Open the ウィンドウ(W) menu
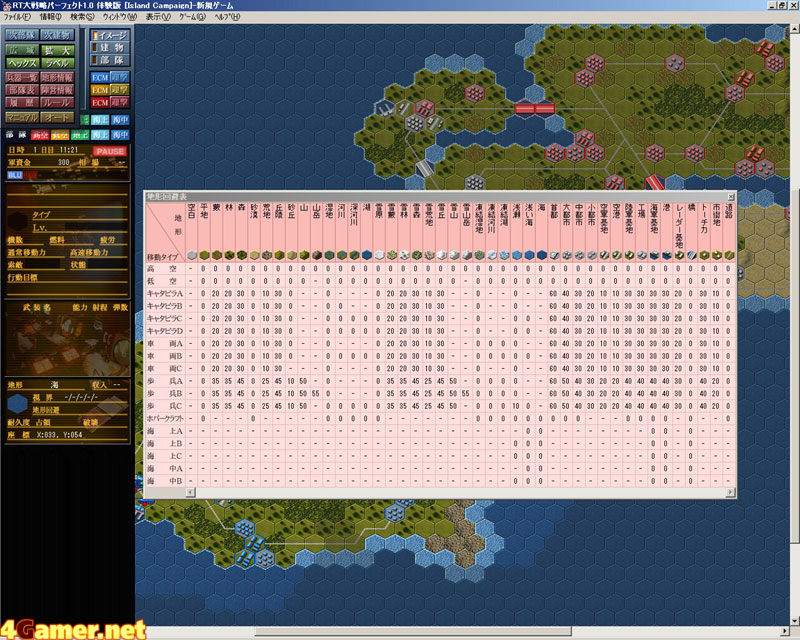The height and width of the screenshot is (640, 800). point(120,17)
